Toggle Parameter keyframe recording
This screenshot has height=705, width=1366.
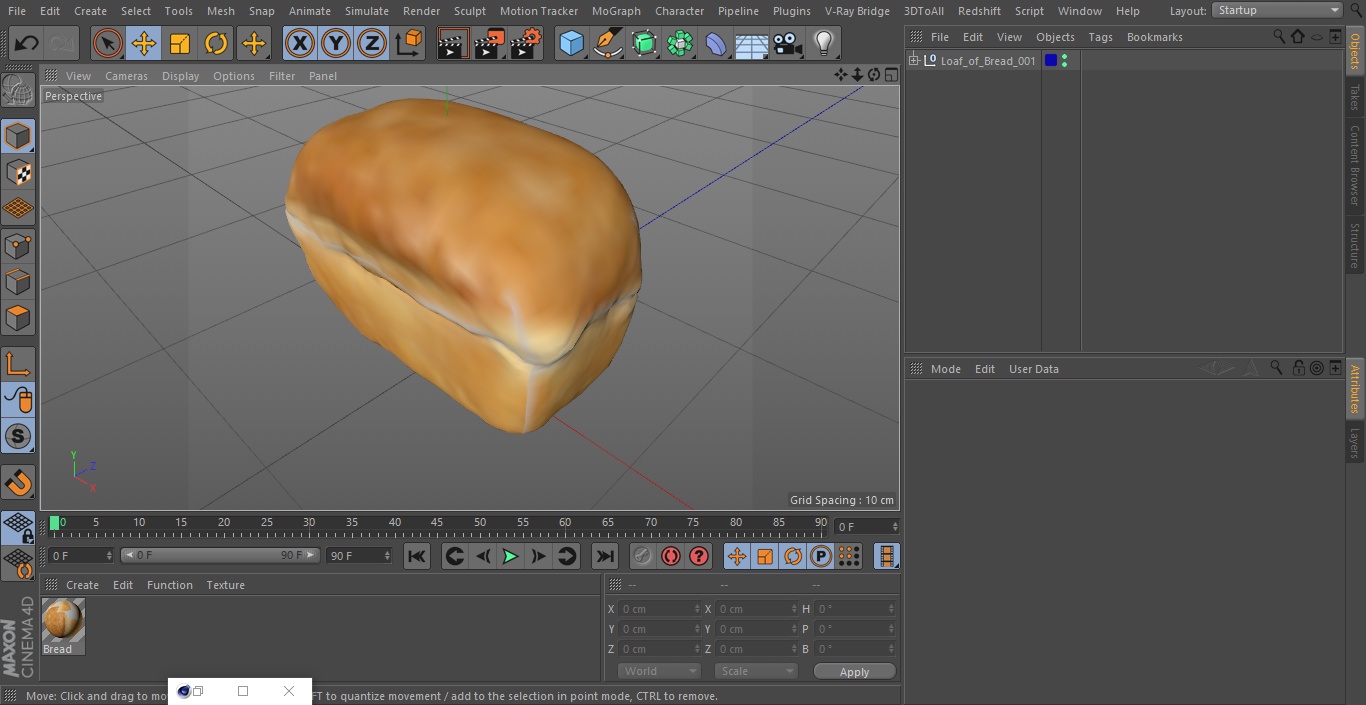[821, 556]
